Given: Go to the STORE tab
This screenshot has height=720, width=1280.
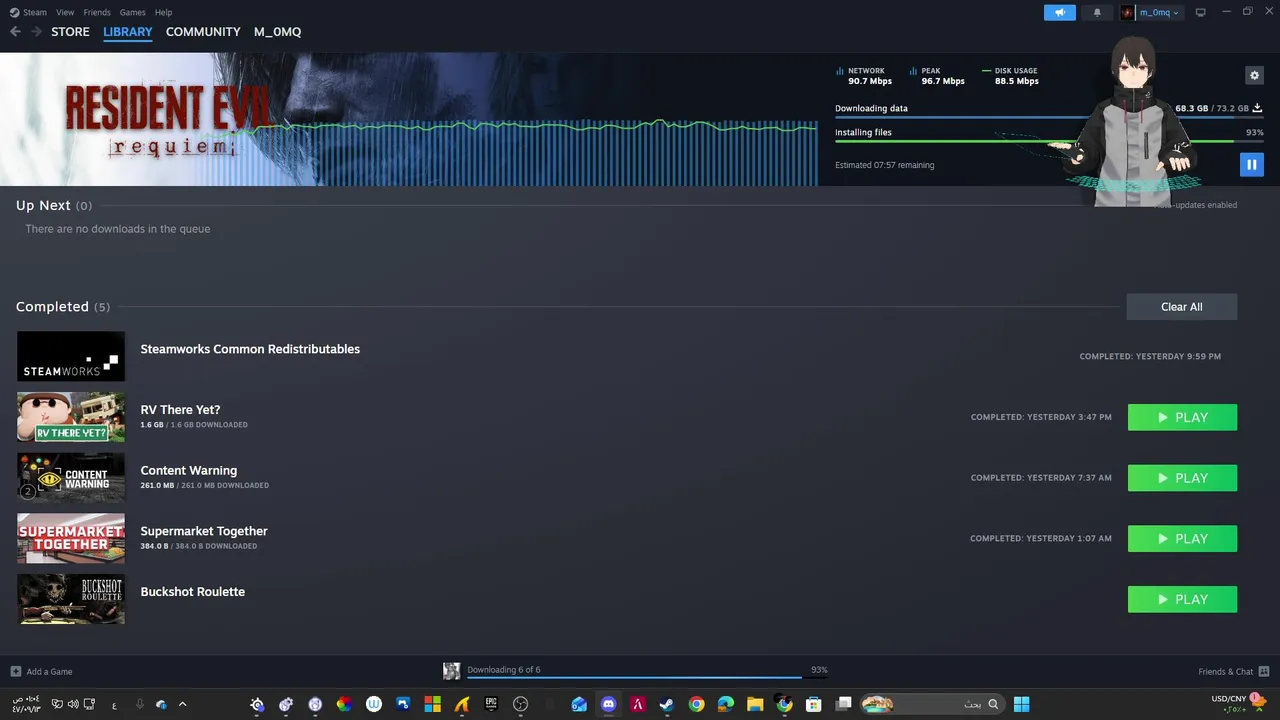Looking at the screenshot, I should coord(71,32).
